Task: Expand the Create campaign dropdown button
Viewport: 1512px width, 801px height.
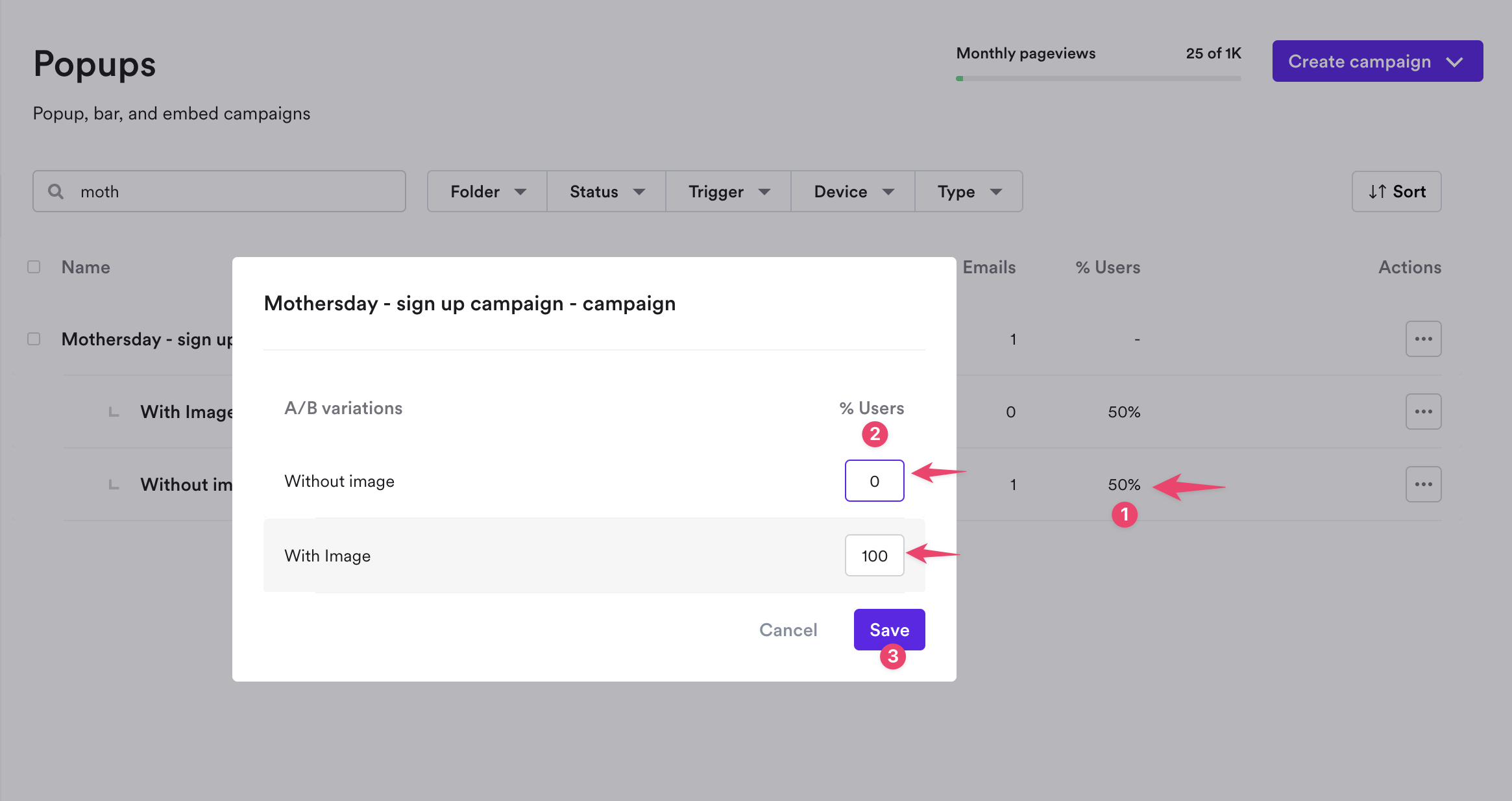Action: 1378,61
